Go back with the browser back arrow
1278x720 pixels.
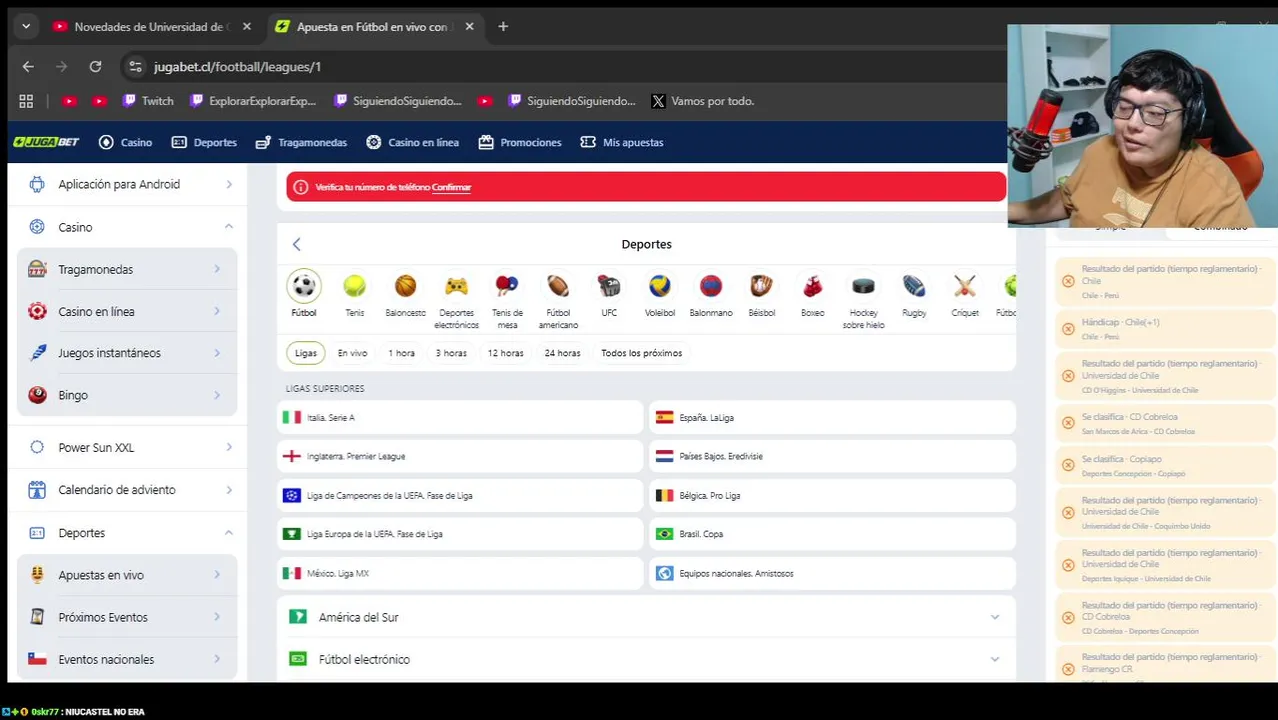pyautogui.click(x=28, y=66)
